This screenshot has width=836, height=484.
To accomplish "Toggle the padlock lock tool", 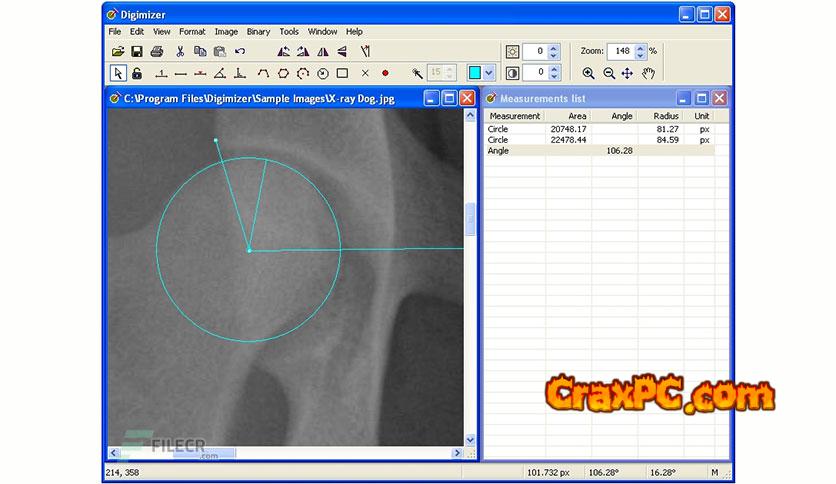I will [136, 73].
